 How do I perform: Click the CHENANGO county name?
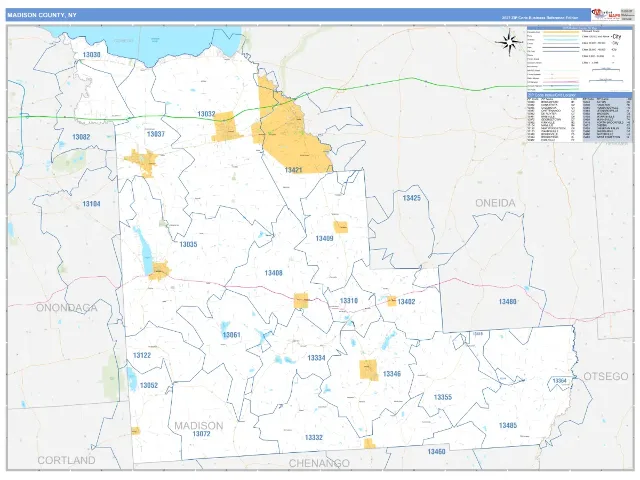pos(319,463)
